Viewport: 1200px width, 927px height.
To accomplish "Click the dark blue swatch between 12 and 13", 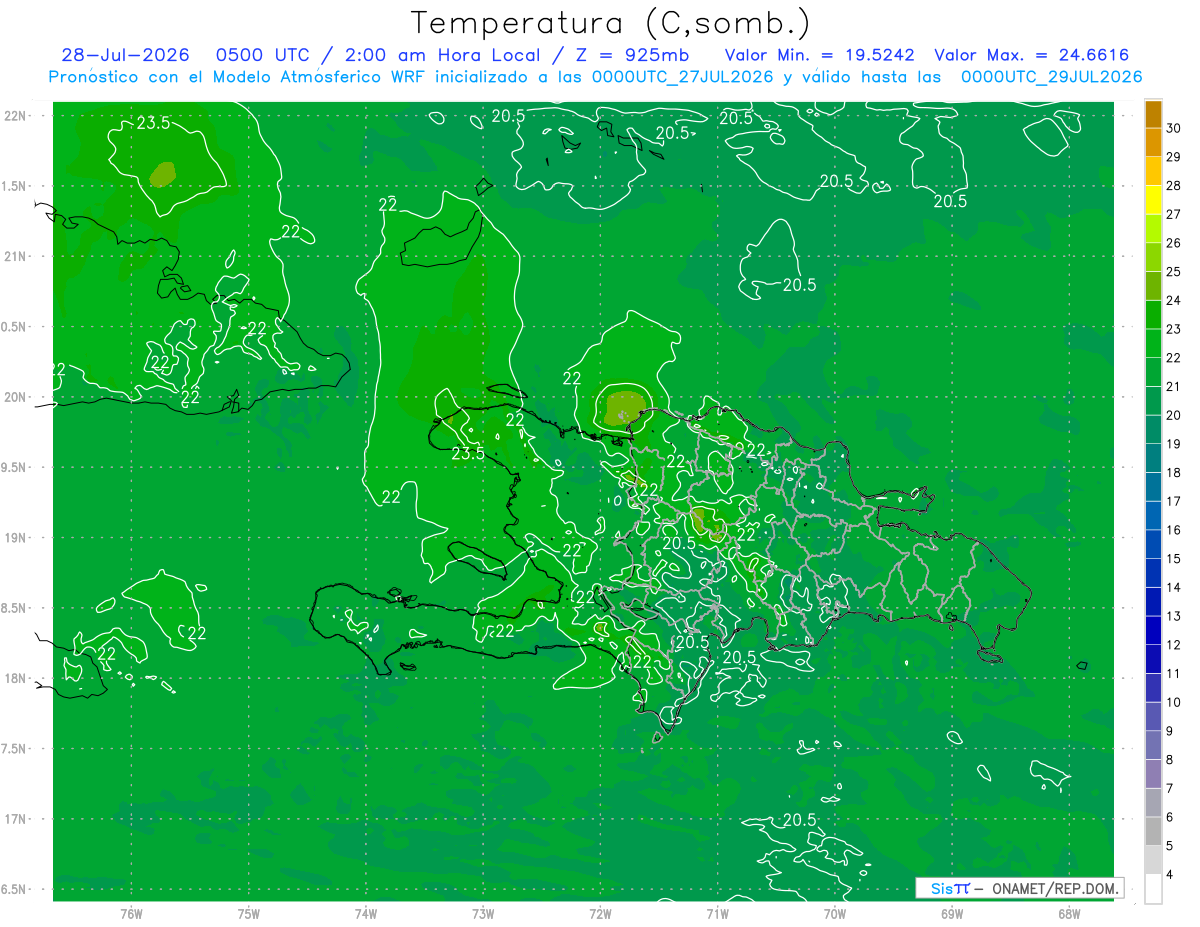I will click(1153, 631).
